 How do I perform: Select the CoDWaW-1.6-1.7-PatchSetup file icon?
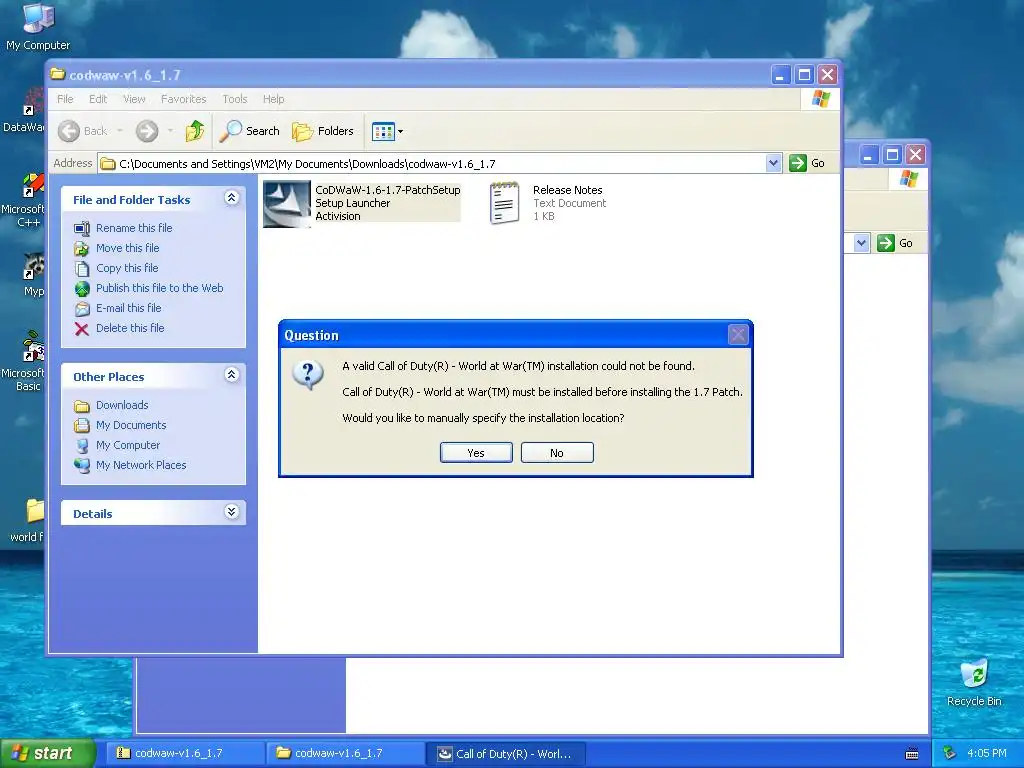pyautogui.click(x=287, y=204)
